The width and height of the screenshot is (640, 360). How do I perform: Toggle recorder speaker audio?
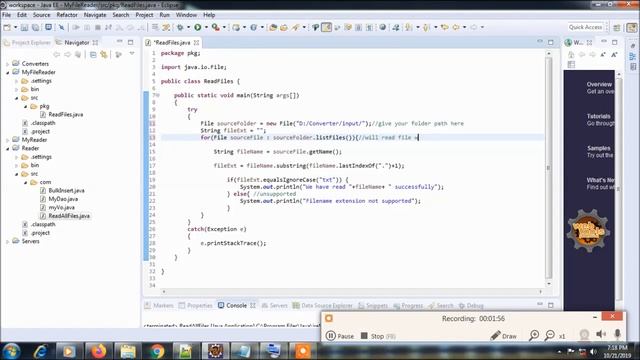[x=601, y=334]
